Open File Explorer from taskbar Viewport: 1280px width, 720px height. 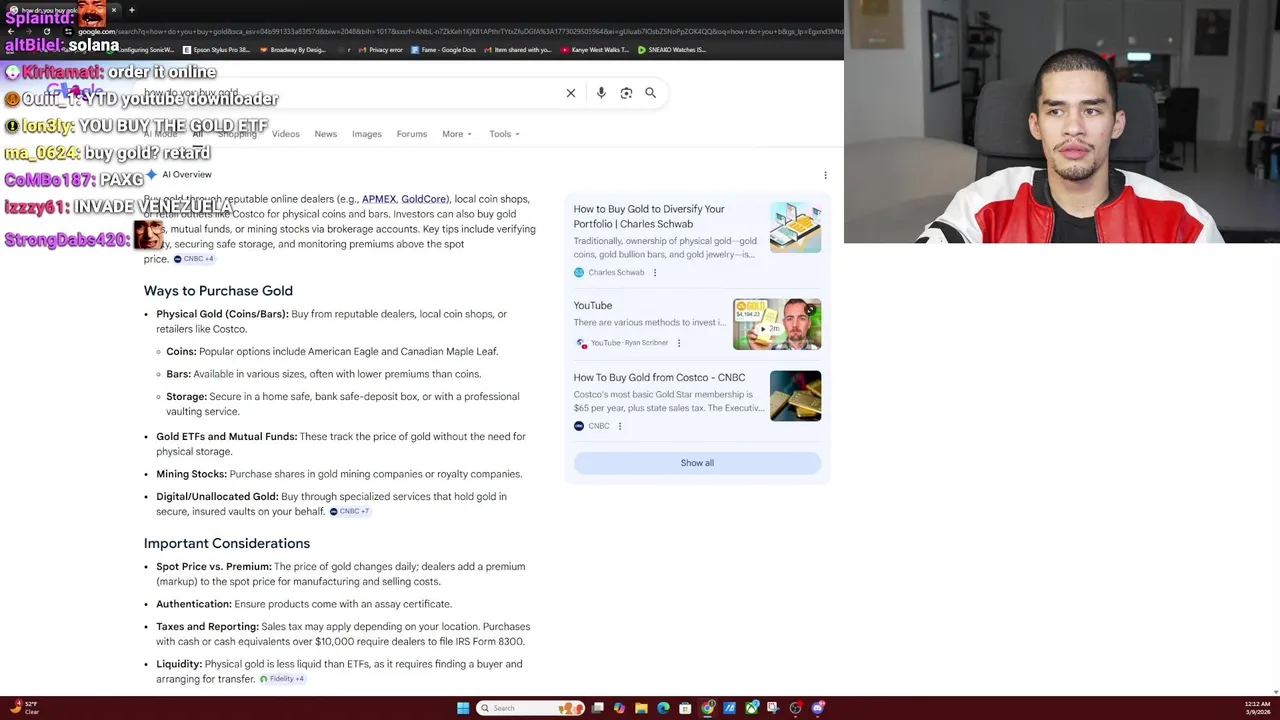point(641,708)
